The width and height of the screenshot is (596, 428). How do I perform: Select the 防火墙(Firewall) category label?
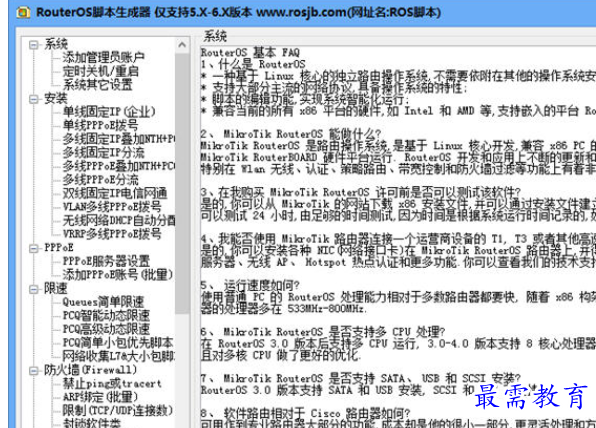90,370
